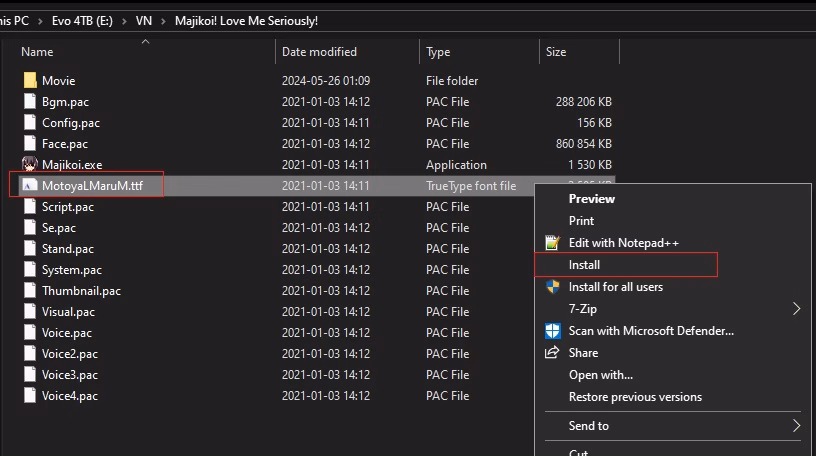Click the shield icon beside Install for all users
Screen dimensions: 816x456
[x=552, y=287]
